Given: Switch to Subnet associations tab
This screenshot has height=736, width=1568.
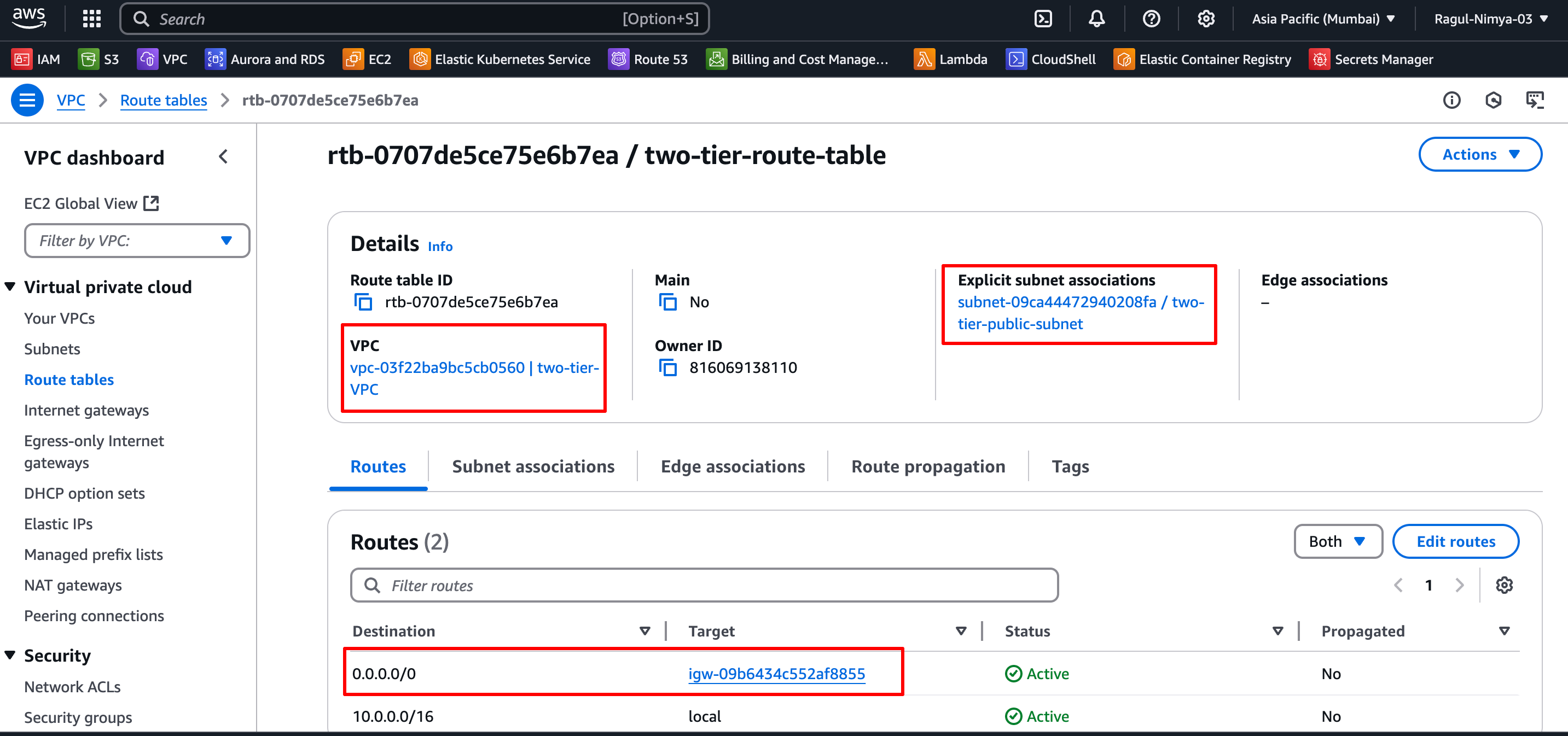Looking at the screenshot, I should [533, 466].
